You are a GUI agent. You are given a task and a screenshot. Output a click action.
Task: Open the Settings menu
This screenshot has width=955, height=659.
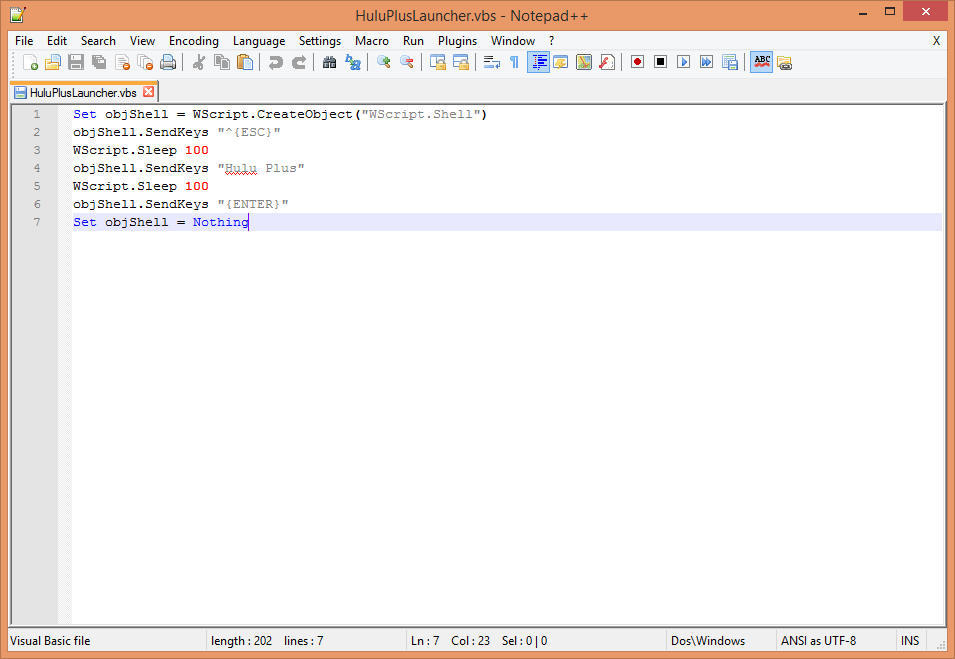pos(320,41)
